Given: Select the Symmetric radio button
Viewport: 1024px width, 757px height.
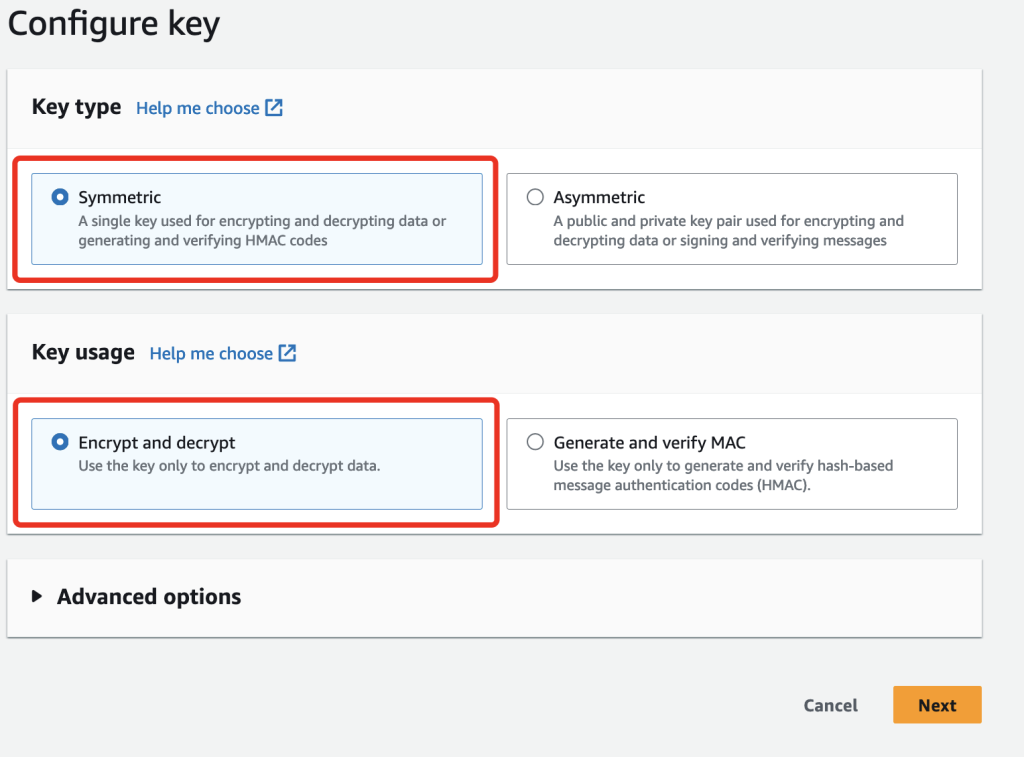Looking at the screenshot, I should click(60, 197).
